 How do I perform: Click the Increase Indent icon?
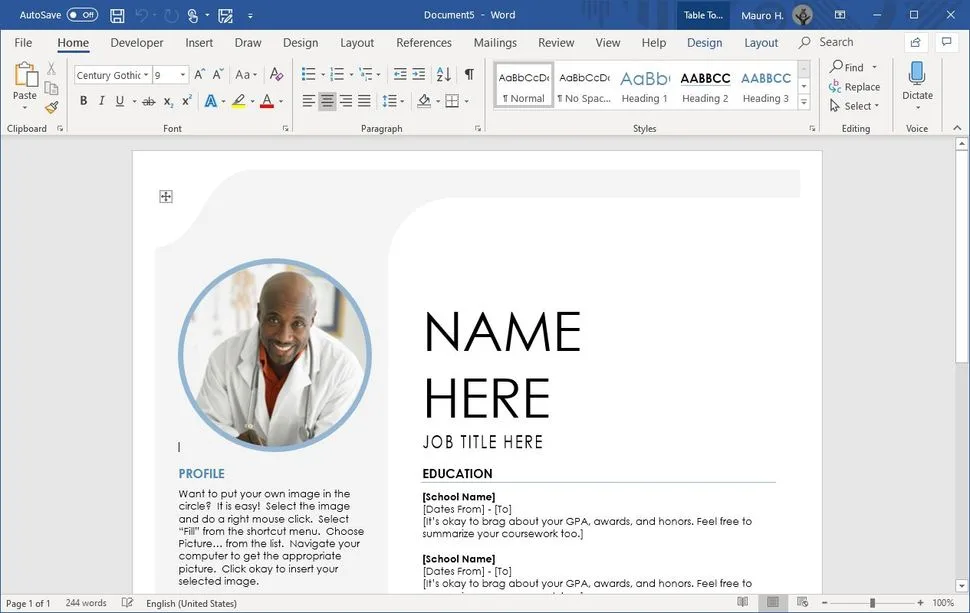click(x=419, y=74)
